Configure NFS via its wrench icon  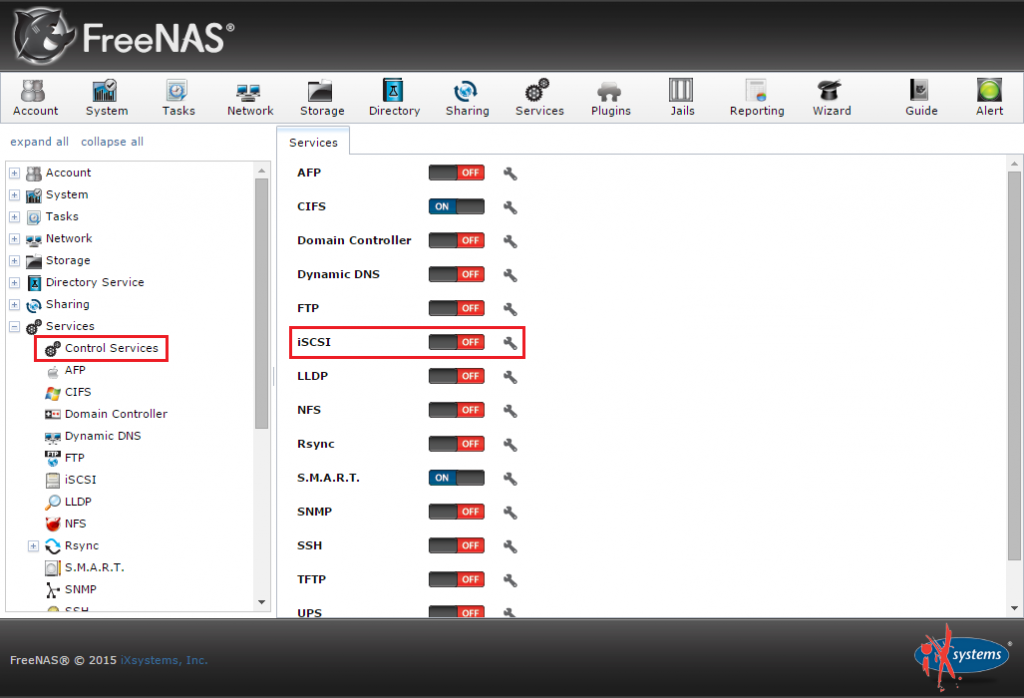[x=510, y=411]
